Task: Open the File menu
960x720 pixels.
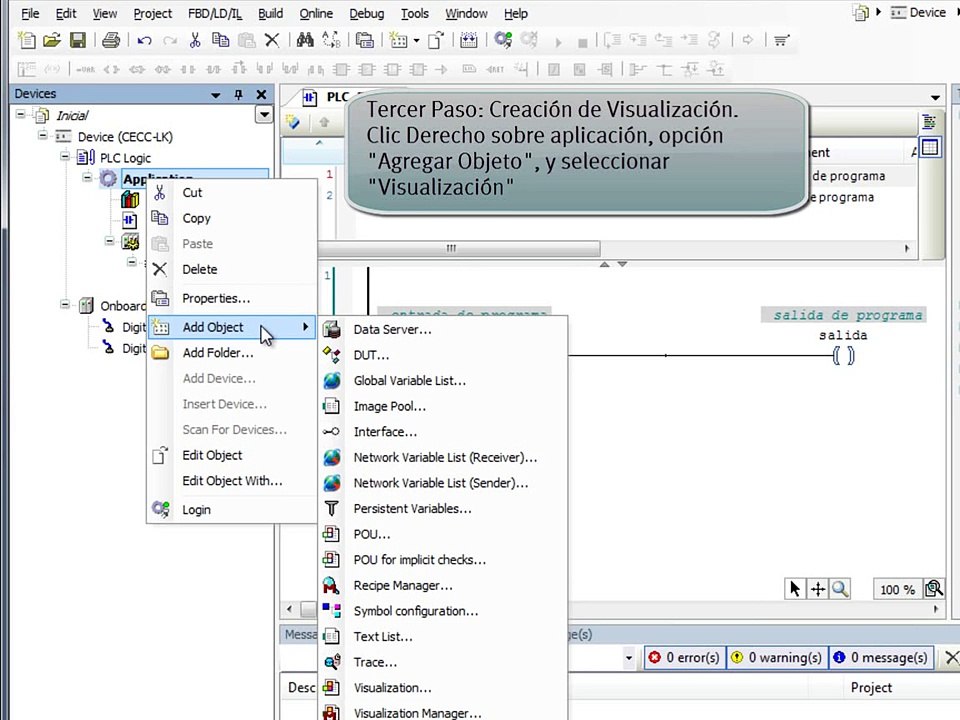Action: (30, 13)
